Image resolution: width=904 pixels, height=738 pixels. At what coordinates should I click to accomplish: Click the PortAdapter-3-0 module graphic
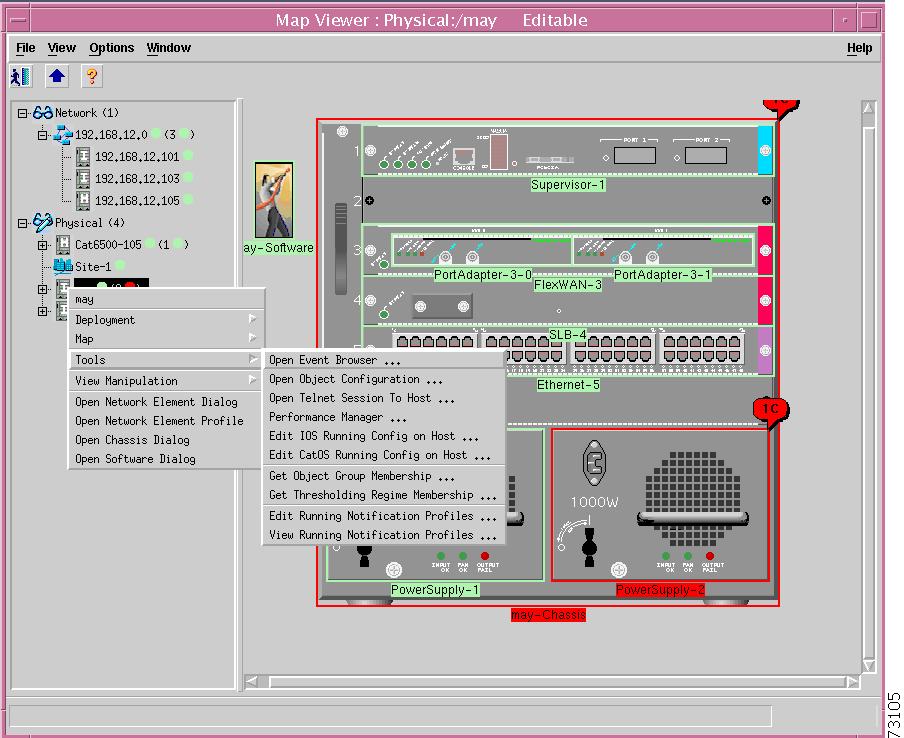[x=481, y=250]
